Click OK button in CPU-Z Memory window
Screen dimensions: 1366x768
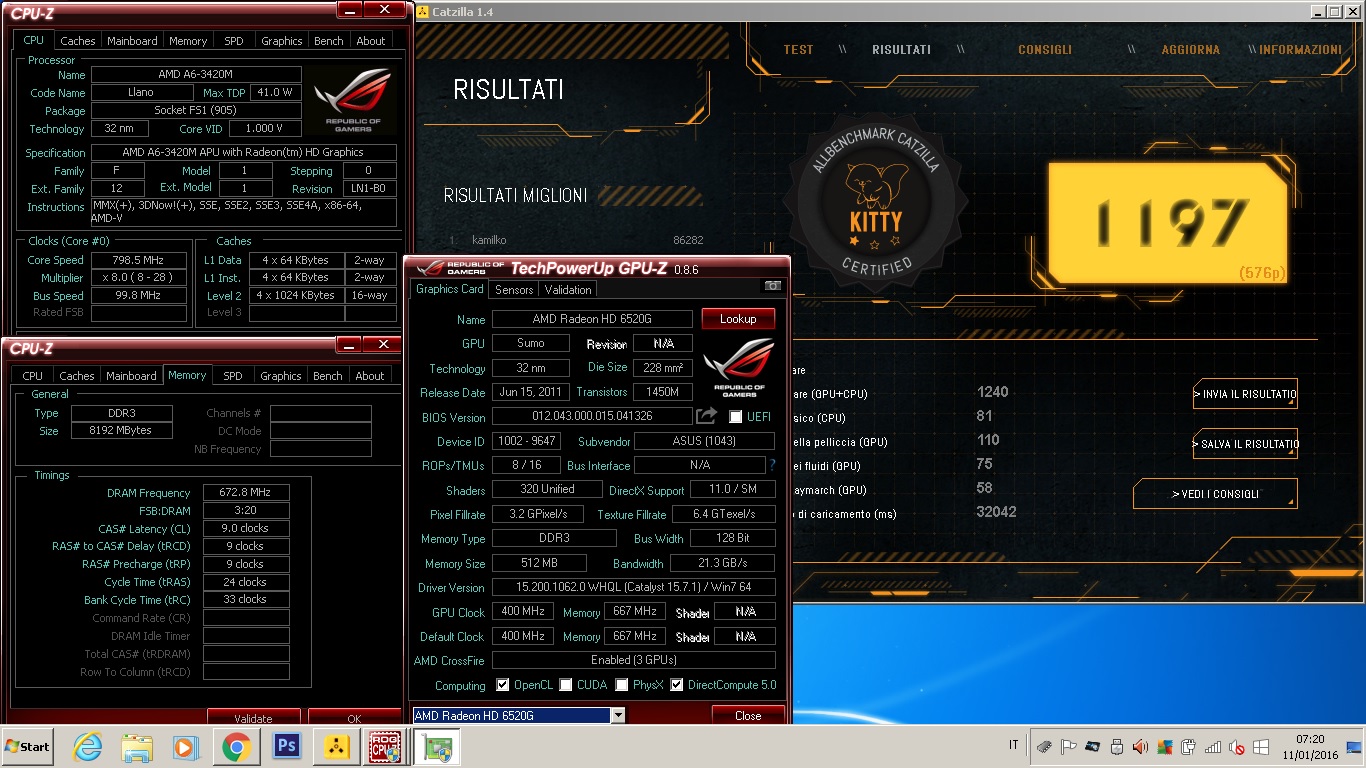tap(354, 718)
